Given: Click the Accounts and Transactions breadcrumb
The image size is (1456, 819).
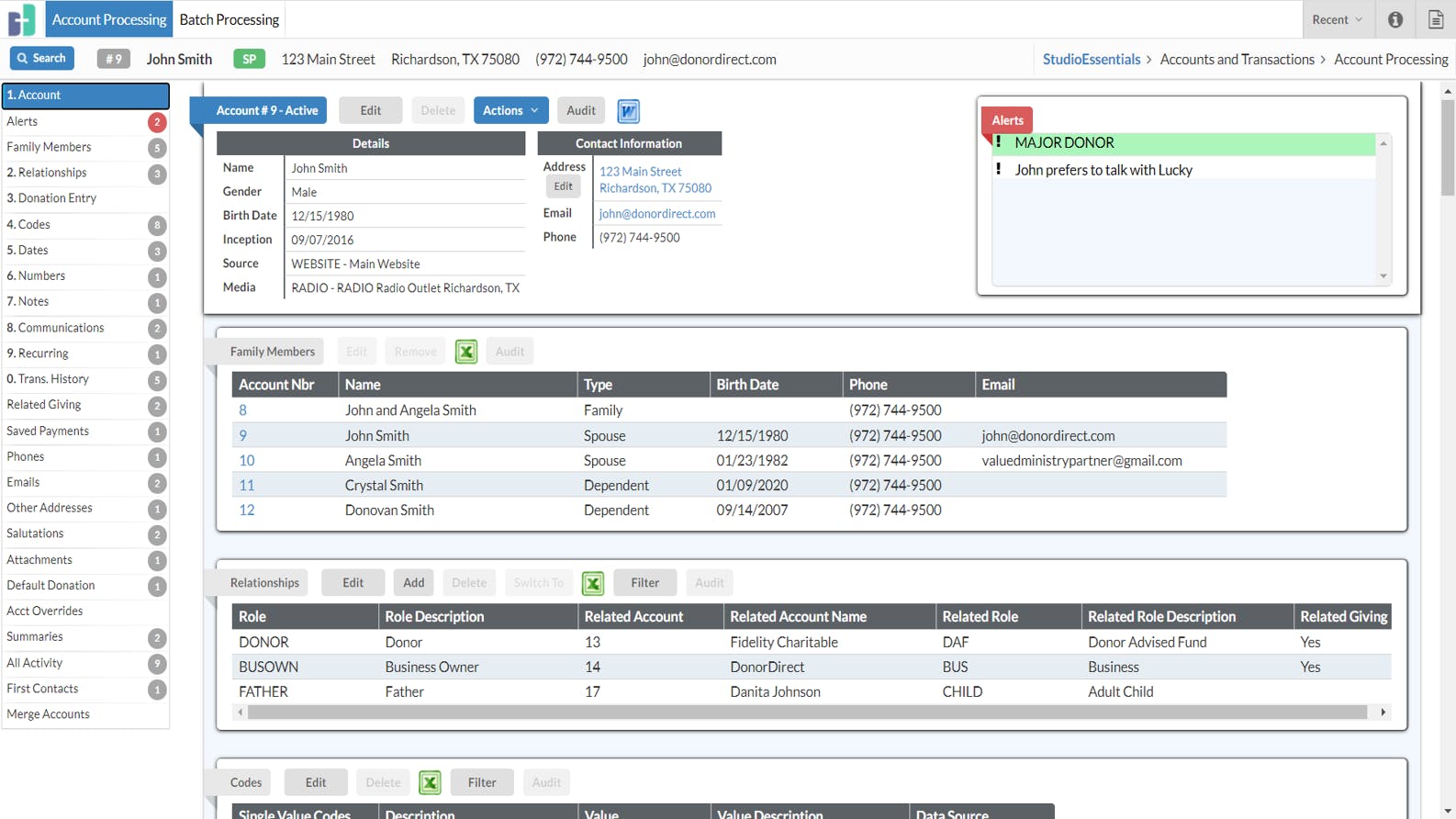Looking at the screenshot, I should (x=1238, y=59).
